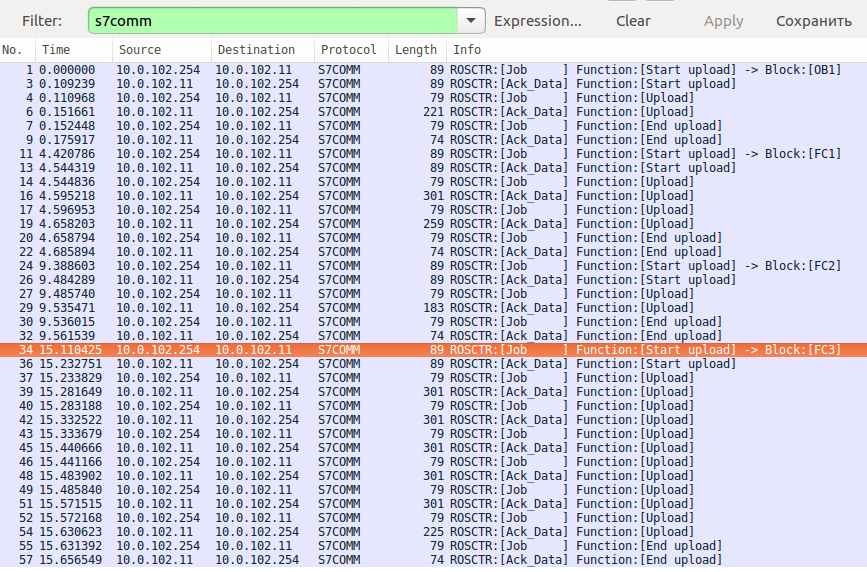The width and height of the screenshot is (867, 572).
Task: Select packet 24 Start upload Block FC2
Action: point(434,266)
